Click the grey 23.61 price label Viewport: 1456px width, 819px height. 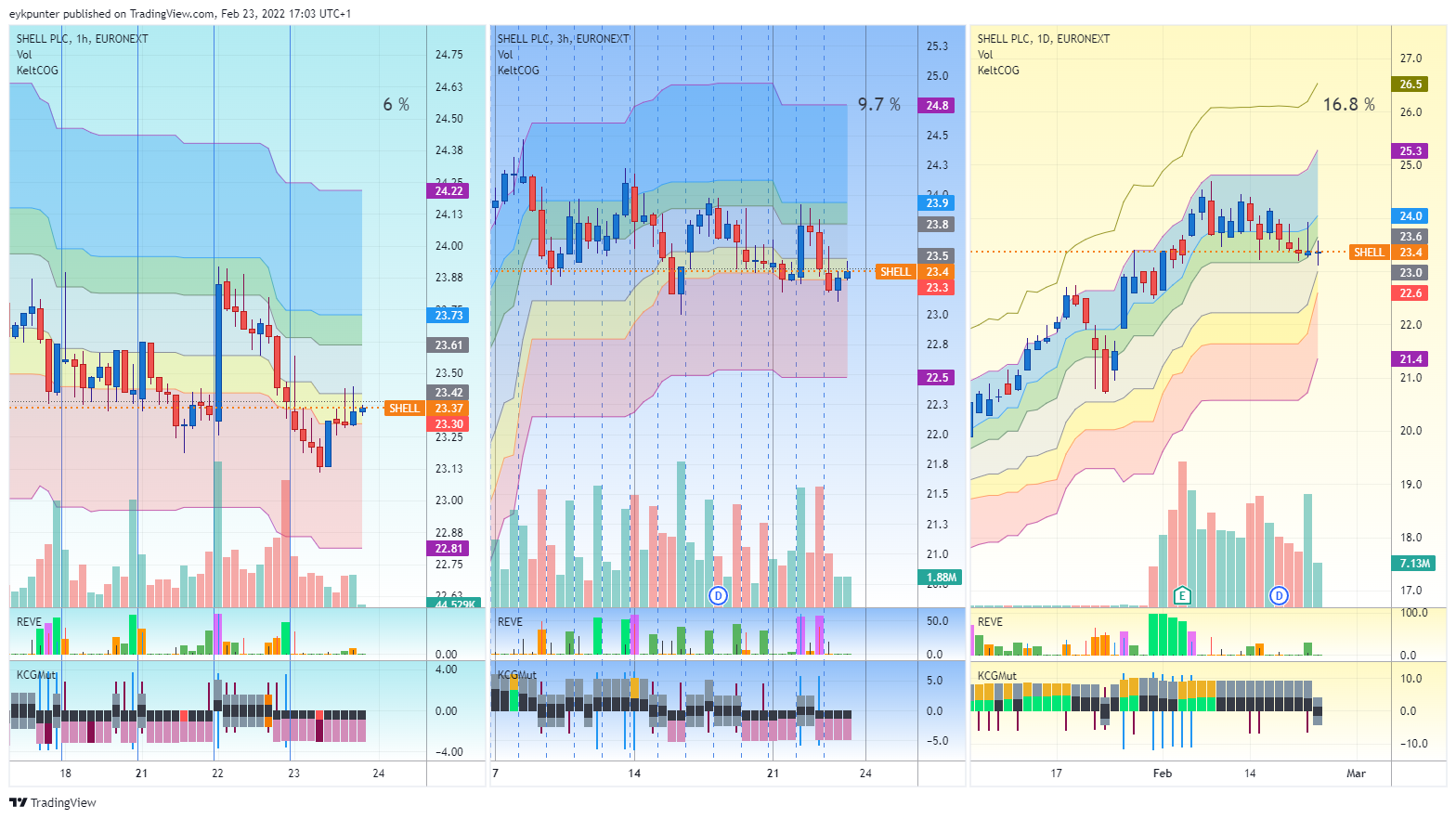point(448,345)
